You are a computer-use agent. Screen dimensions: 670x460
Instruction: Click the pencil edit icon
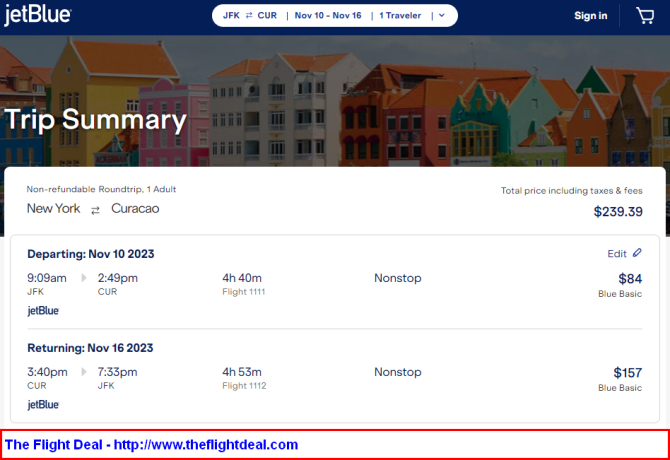click(x=637, y=253)
